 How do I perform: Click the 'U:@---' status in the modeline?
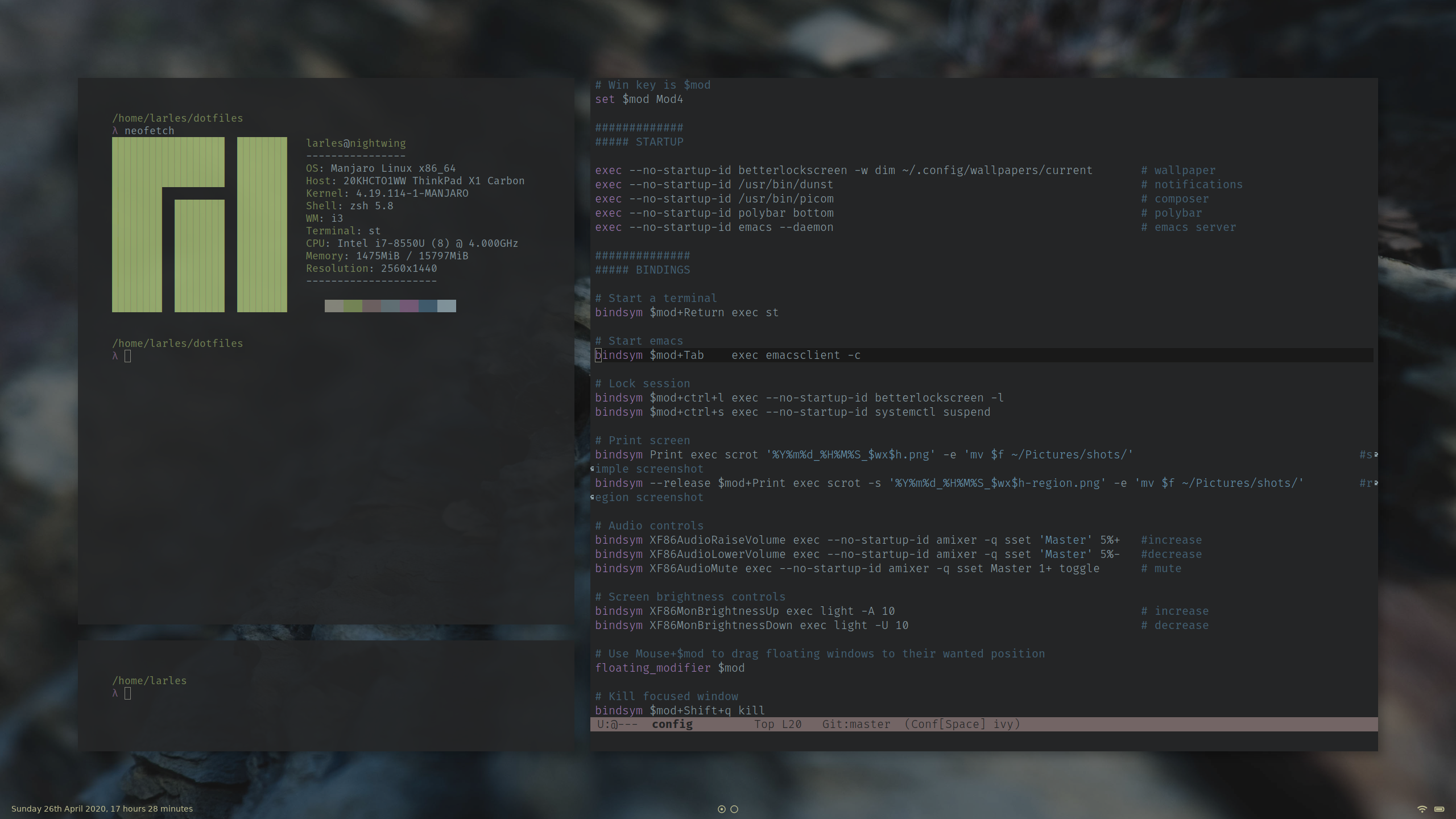617,724
